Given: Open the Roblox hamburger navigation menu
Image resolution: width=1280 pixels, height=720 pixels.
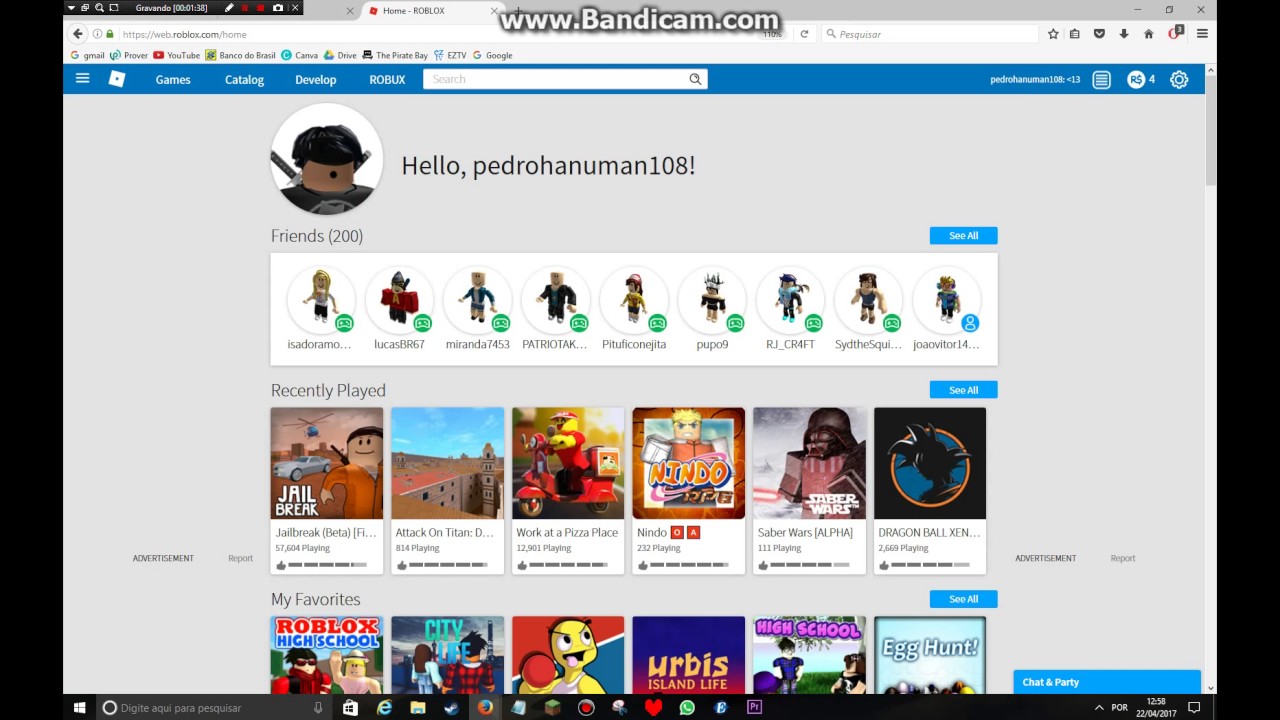Looking at the screenshot, I should point(83,79).
